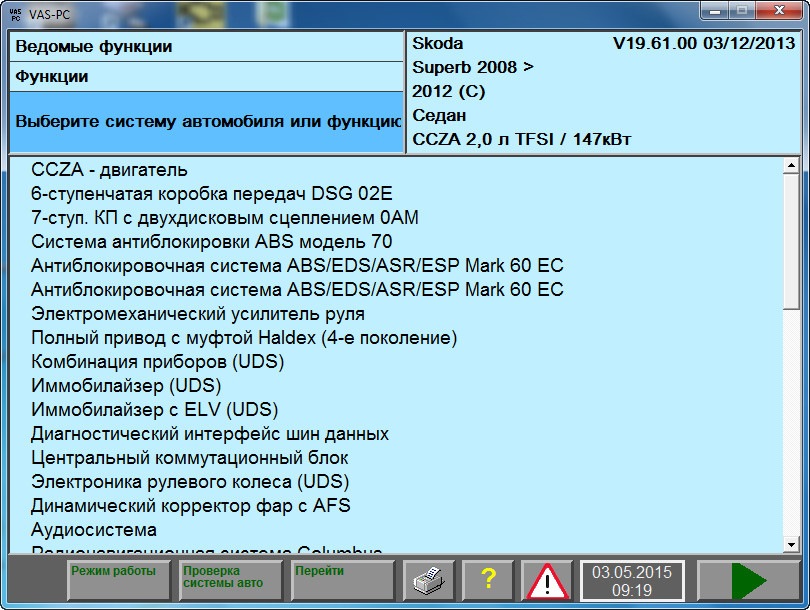Select Электромеханический усилитель руля
Screen dimensions: 810x610
[197, 314]
